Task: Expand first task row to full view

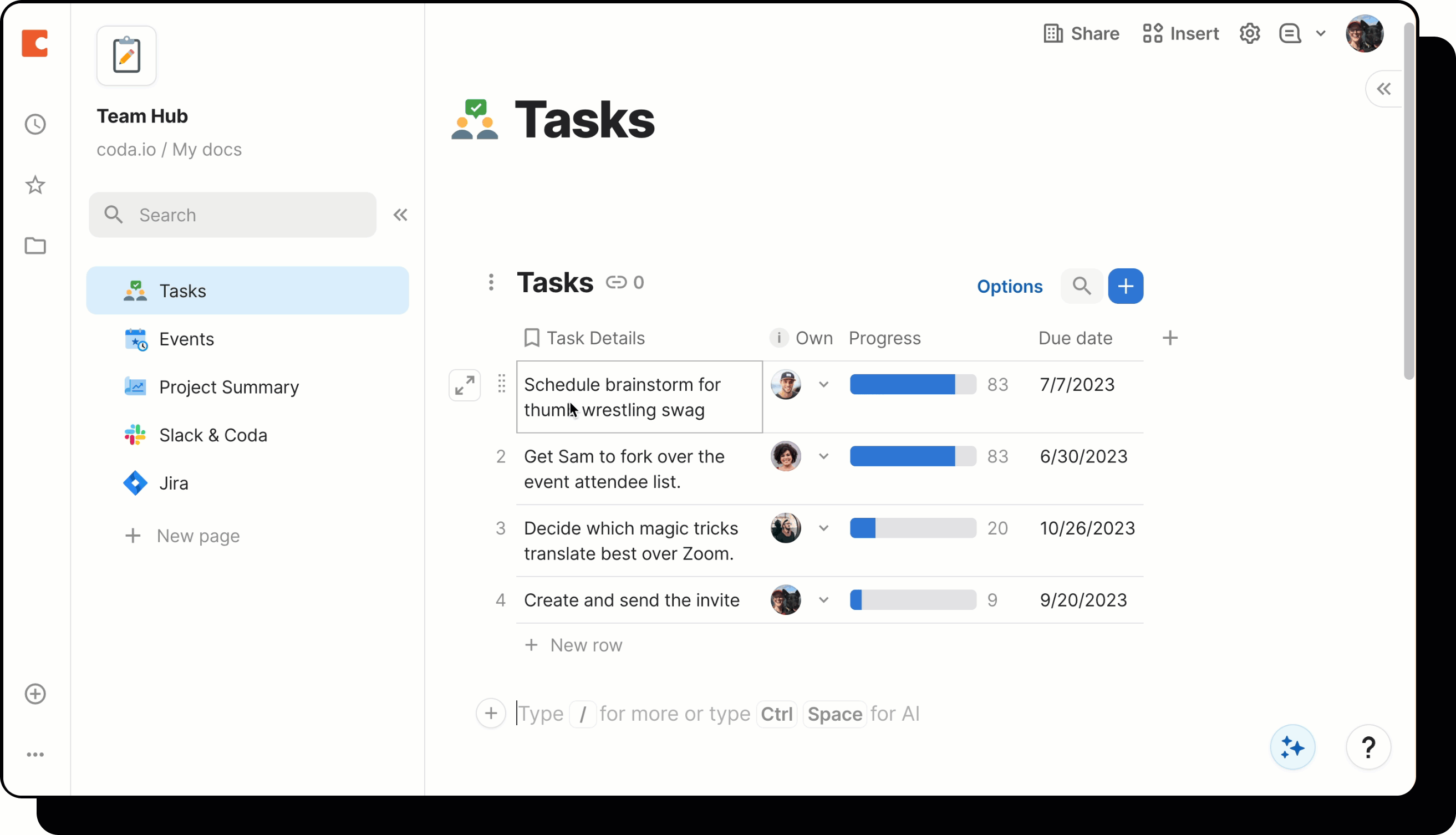Action: [465, 385]
